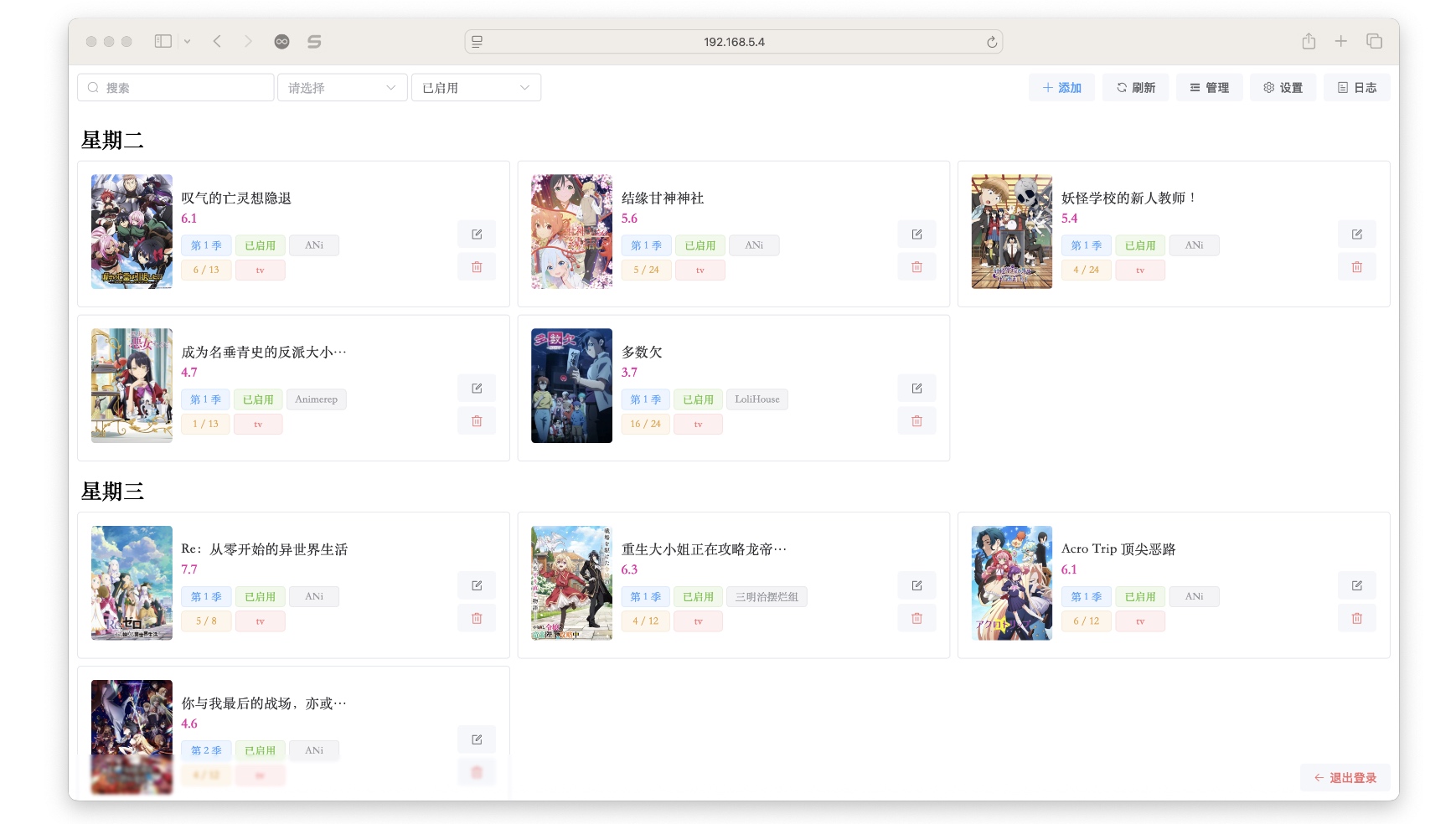The image size is (1456, 824).
Task: Click the 添加 button
Action: pos(1061,88)
